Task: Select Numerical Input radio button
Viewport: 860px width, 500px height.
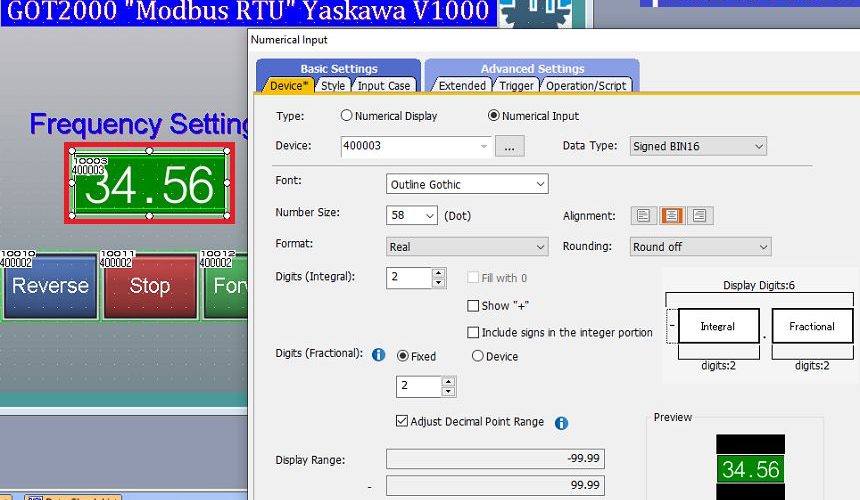Action: pyautogui.click(x=493, y=116)
